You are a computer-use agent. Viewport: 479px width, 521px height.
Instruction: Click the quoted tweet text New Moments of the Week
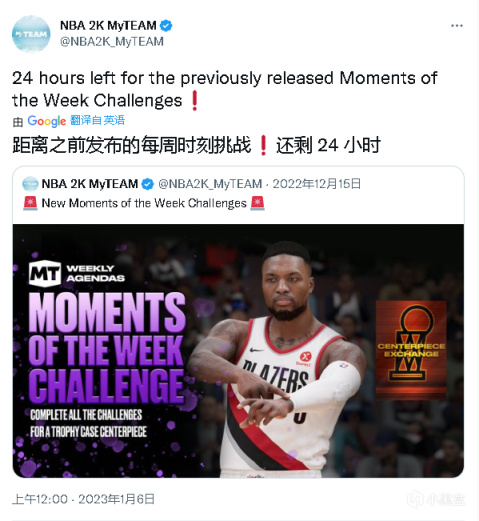tap(144, 203)
